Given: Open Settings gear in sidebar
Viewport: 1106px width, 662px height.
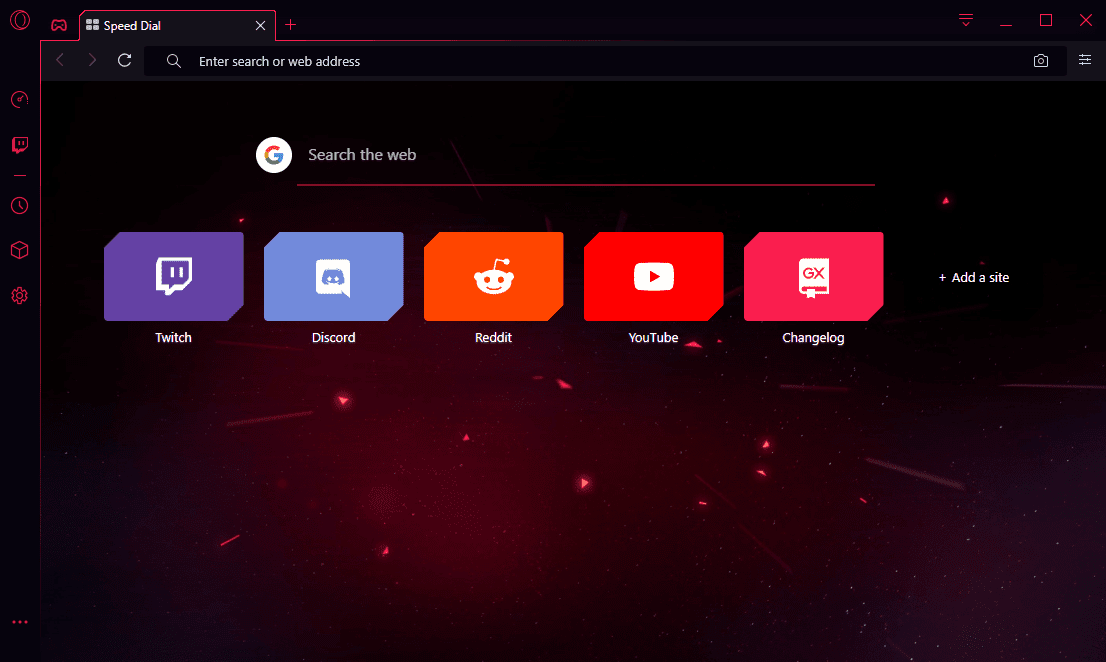Looking at the screenshot, I should click(x=20, y=295).
